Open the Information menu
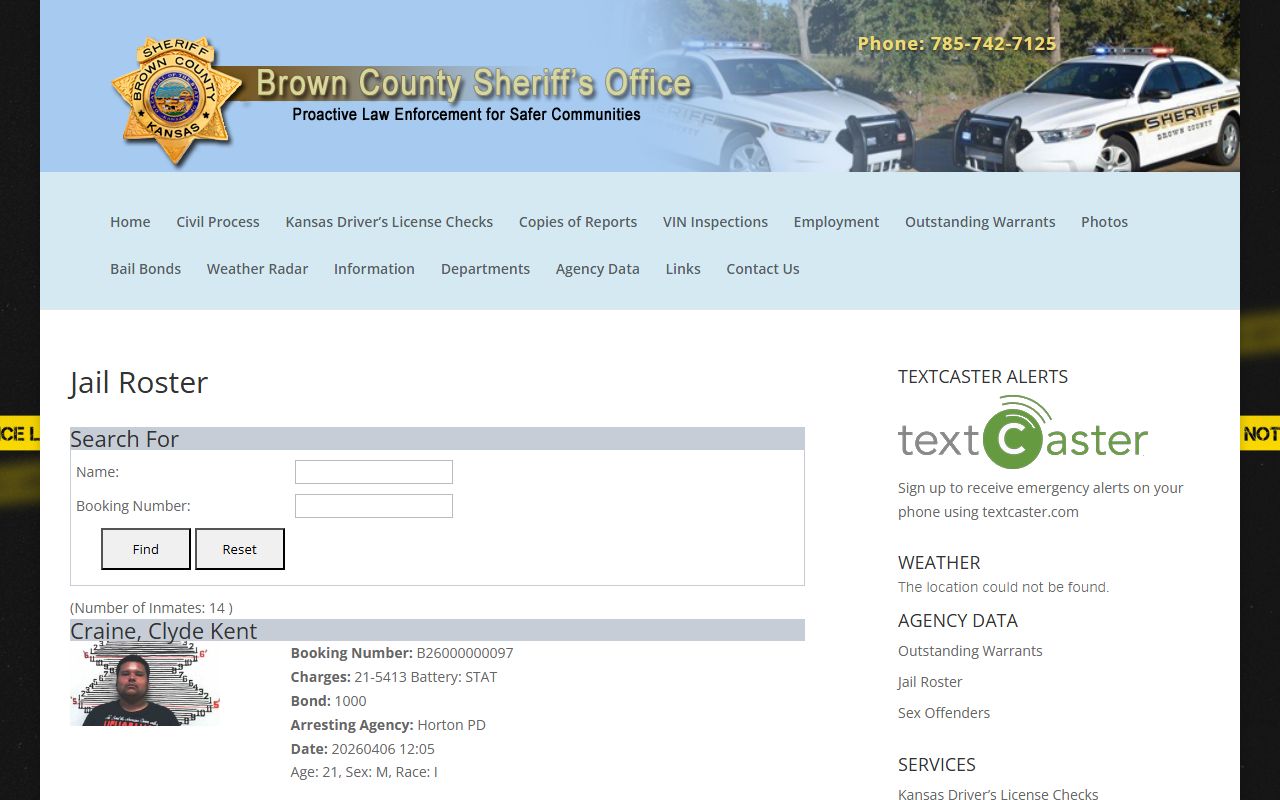 (374, 269)
